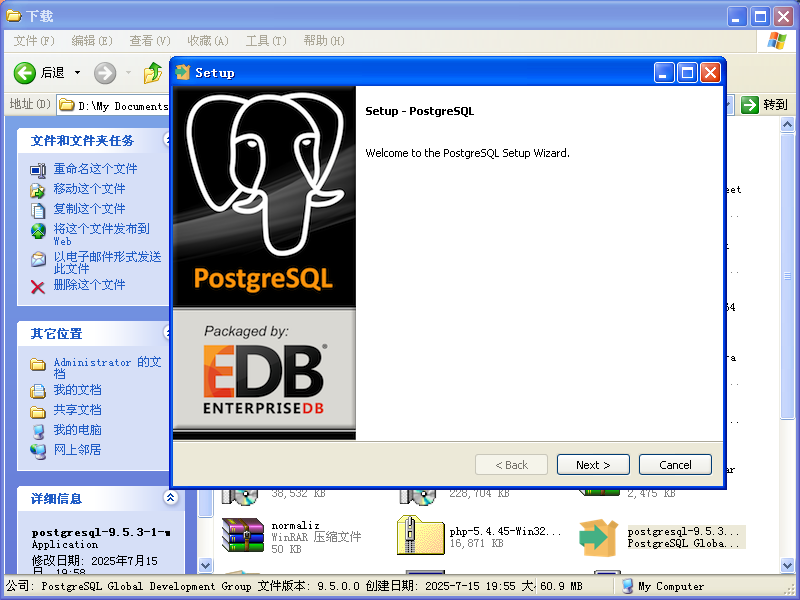The width and height of the screenshot is (800, 600).
Task: Click the file list vertical scrollbar thumb
Action: pyautogui.click(x=787, y=276)
